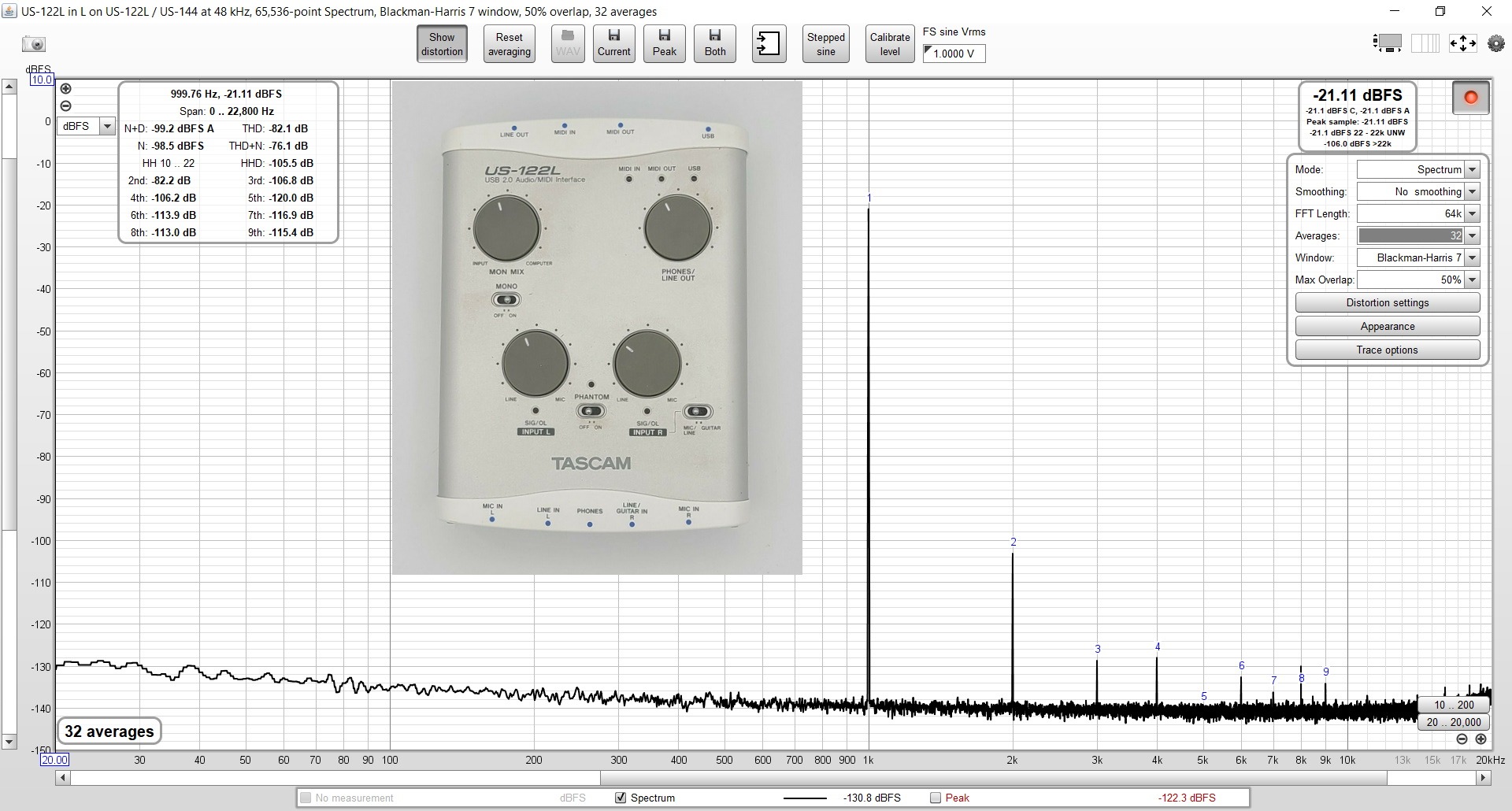Click the export arrow icon
1512x811 pixels.
pos(769,44)
